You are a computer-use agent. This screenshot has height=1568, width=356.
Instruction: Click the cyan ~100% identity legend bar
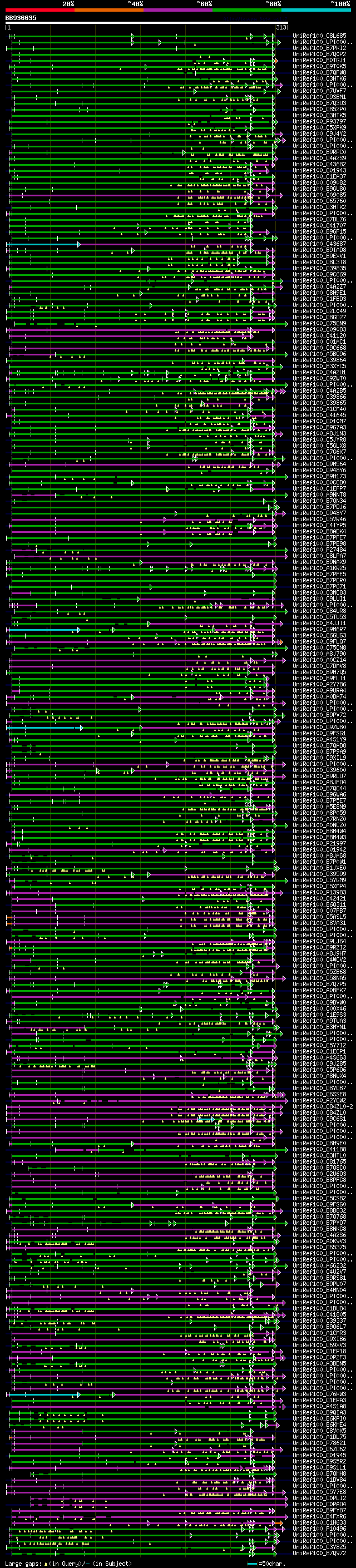point(317,10)
